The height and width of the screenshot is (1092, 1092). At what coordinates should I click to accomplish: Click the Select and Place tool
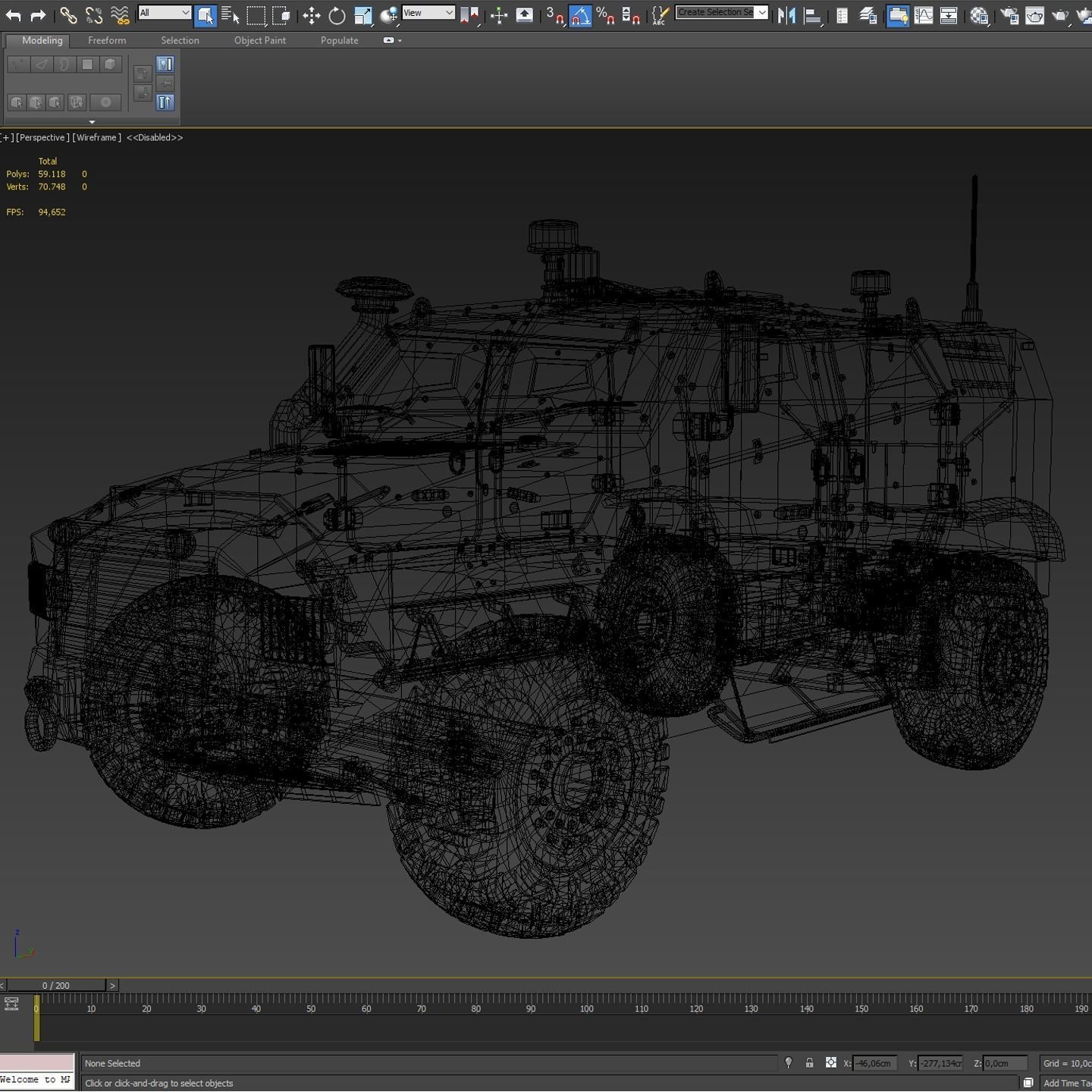389,14
